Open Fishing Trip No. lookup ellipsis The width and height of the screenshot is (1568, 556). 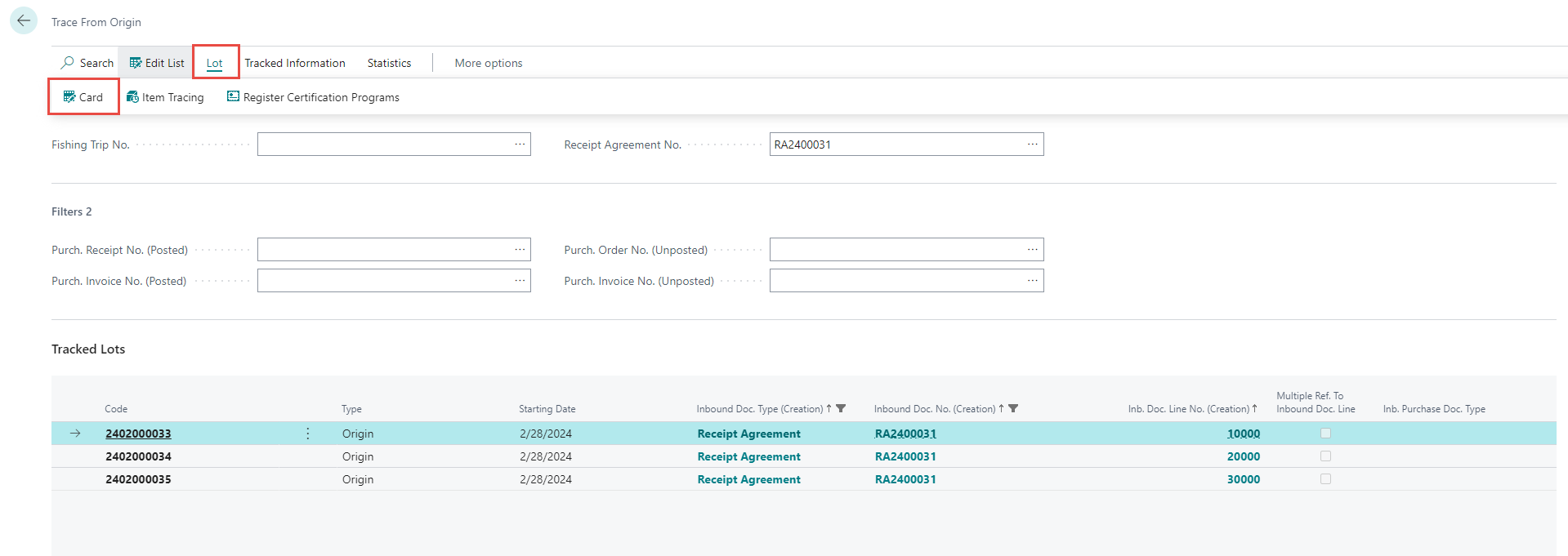[x=520, y=145]
